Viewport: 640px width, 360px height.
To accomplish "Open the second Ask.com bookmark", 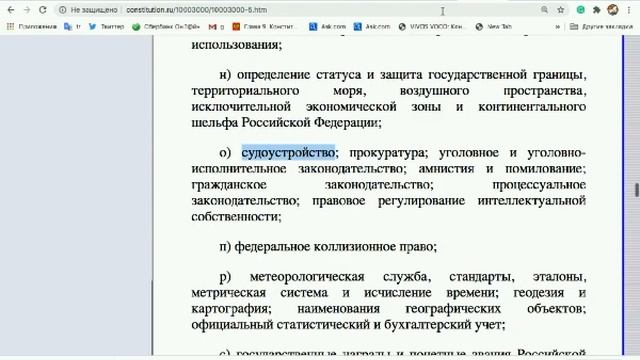I will click(372, 27).
